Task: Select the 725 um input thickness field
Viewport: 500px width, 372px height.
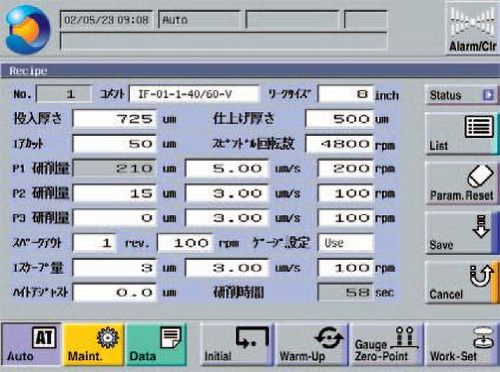Action: click(x=114, y=119)
